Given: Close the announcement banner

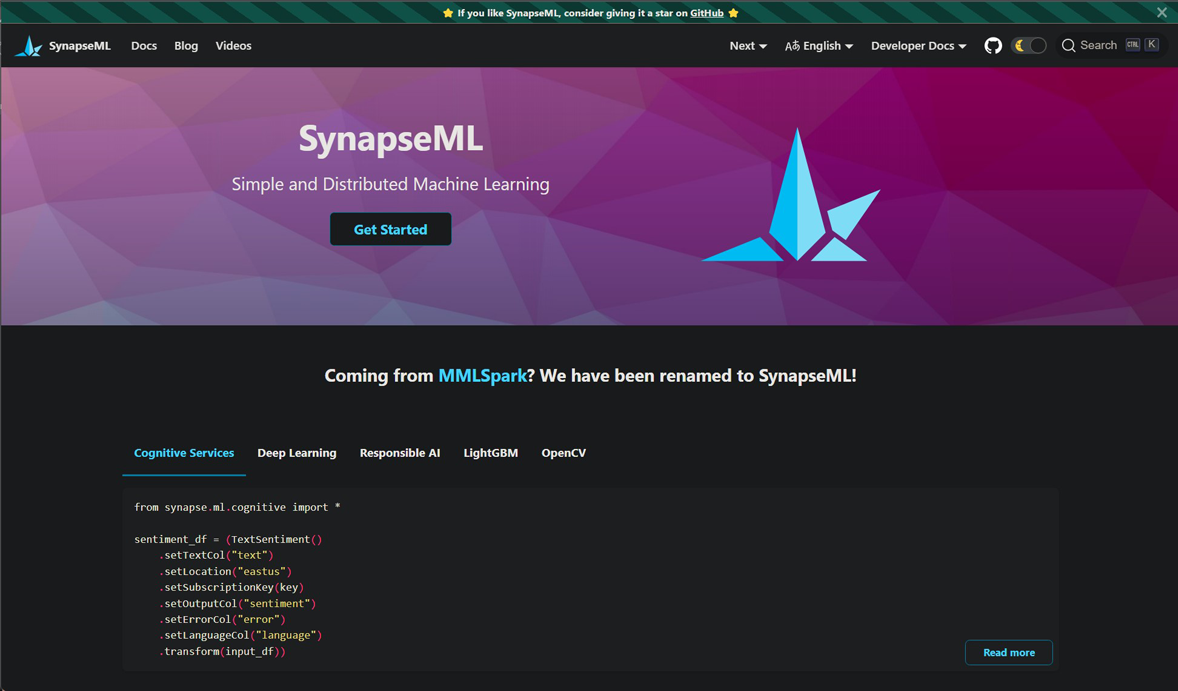Looking at the screenshot, I should click(1161, 13).
